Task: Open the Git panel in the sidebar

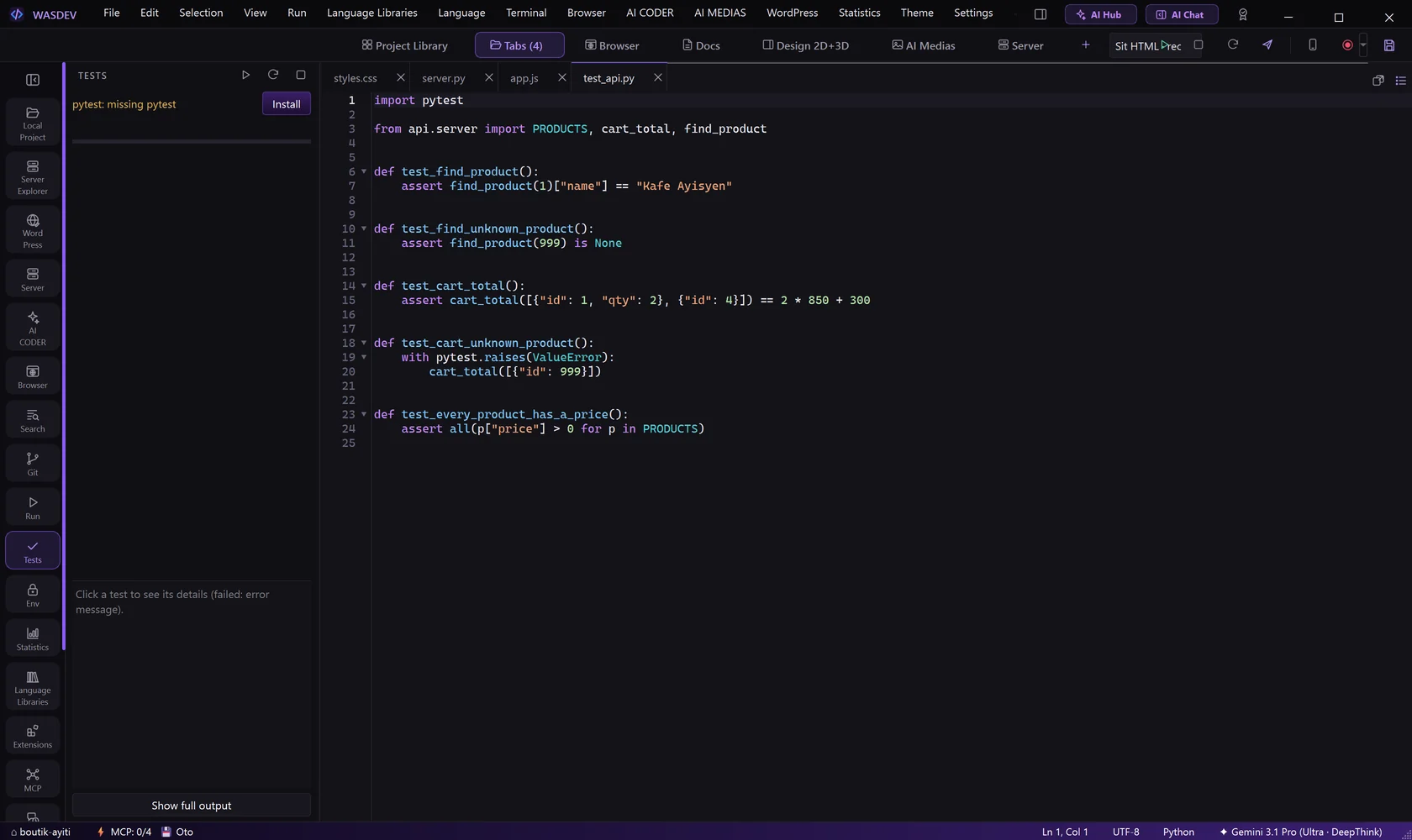Action: (32, 464)
